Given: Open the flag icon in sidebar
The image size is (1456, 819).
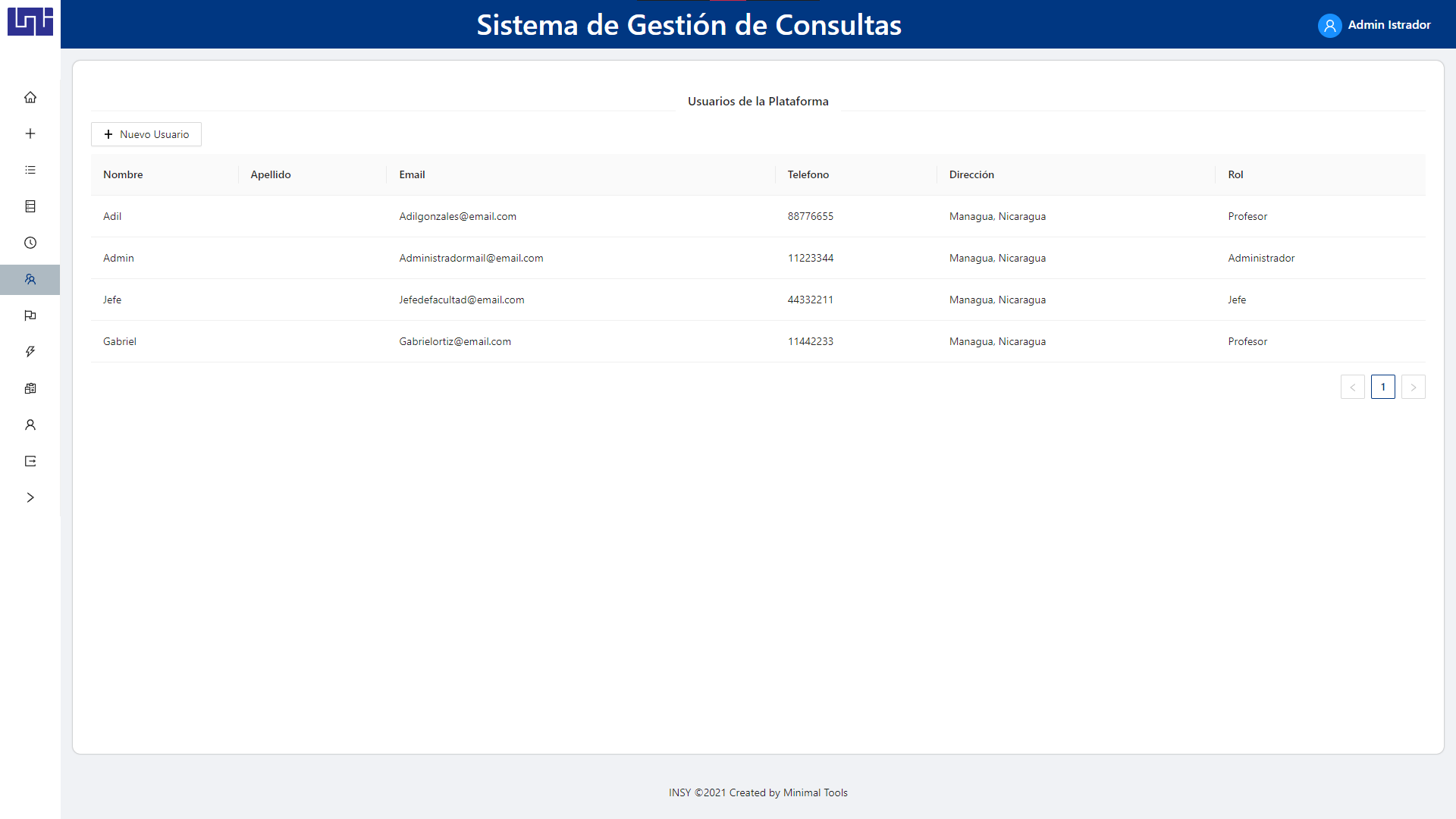Looking at the screenshot, I should pyautogui.click(x=30, y=315).
